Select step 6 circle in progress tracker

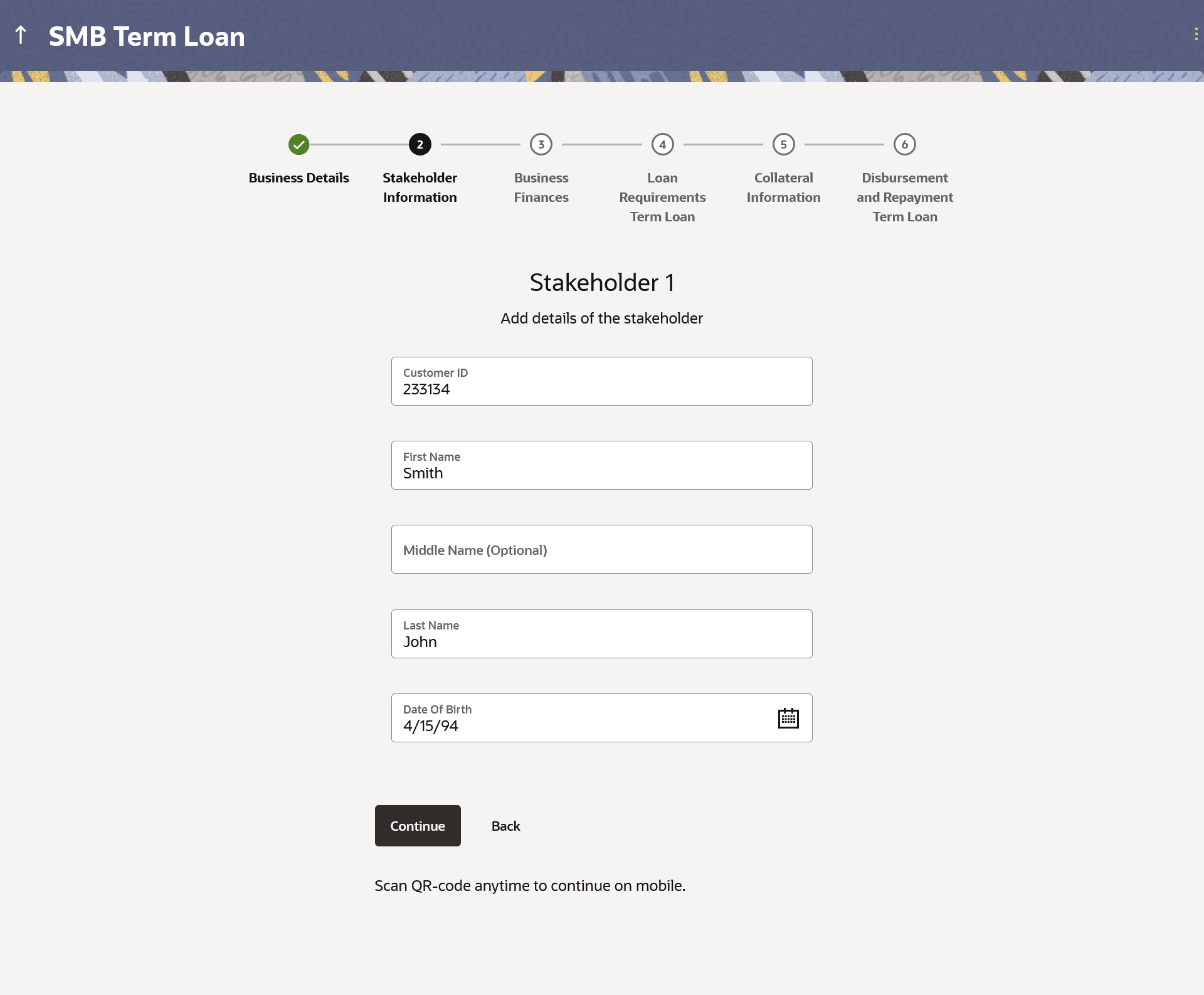point(904,144)
